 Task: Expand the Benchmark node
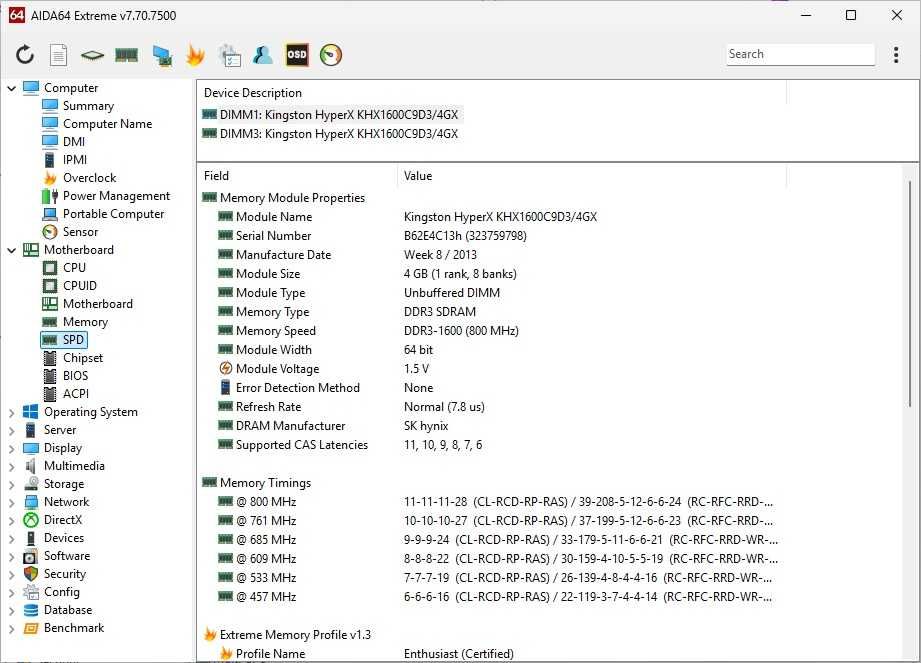click(x=11, y=629)
